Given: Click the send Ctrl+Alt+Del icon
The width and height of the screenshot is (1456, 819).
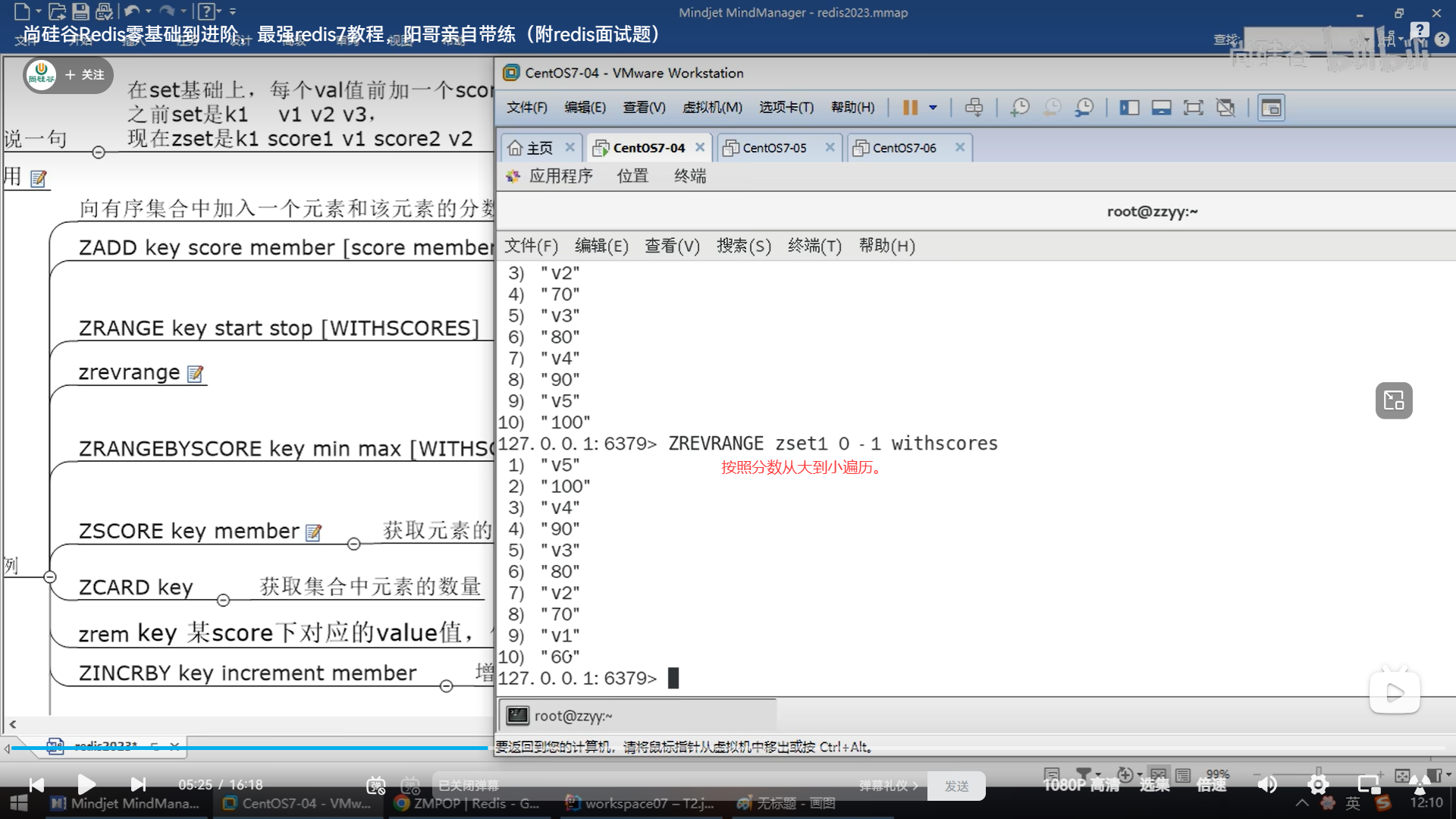Looking at the screenshot, I should pyautogui.click(x=974, y=108).
